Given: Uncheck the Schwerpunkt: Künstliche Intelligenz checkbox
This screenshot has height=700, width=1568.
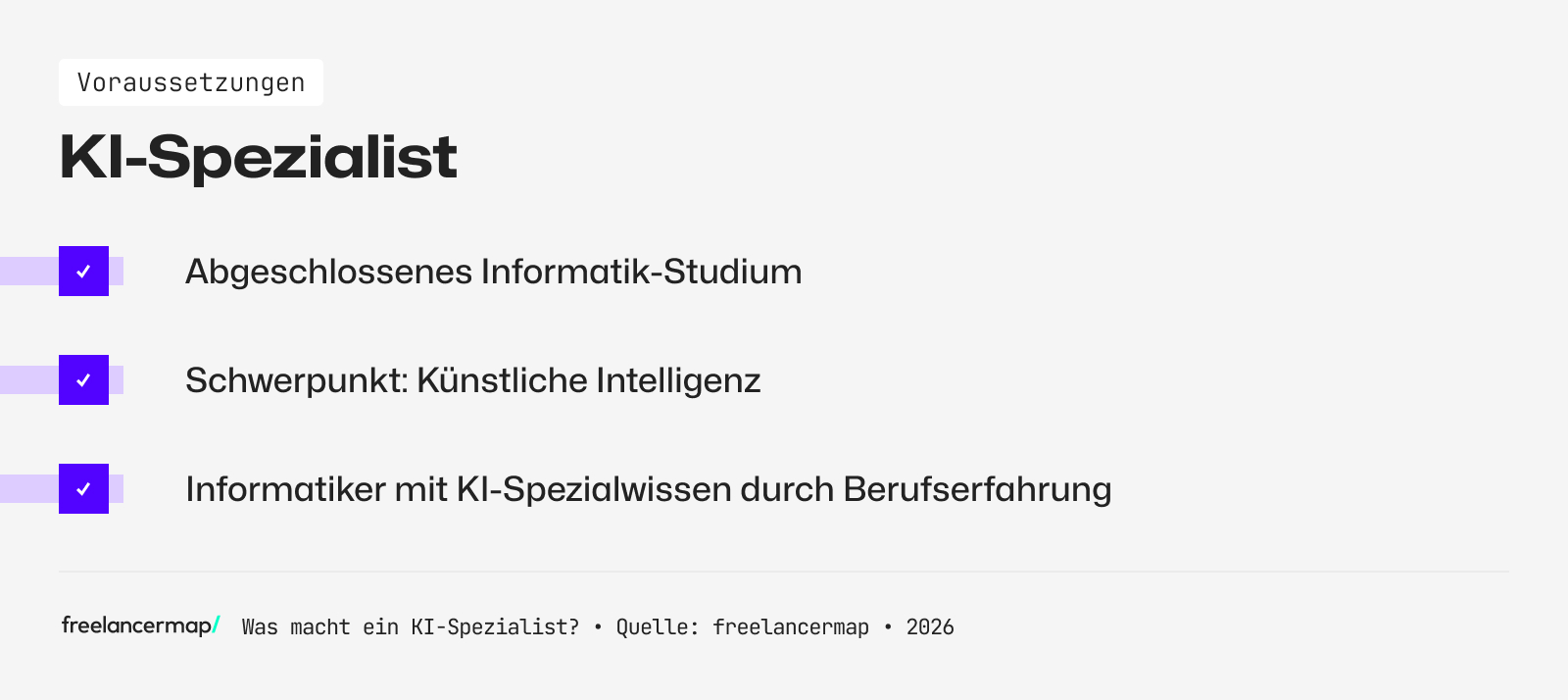Looking at the screenshot, I should (x=83, y=380).
